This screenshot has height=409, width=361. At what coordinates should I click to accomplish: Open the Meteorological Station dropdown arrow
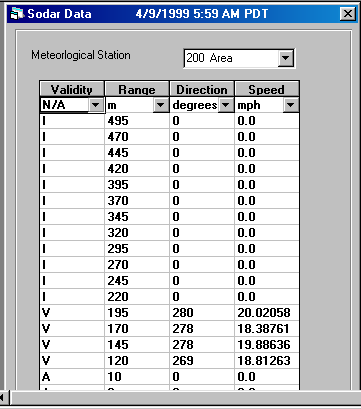(286, 58)
